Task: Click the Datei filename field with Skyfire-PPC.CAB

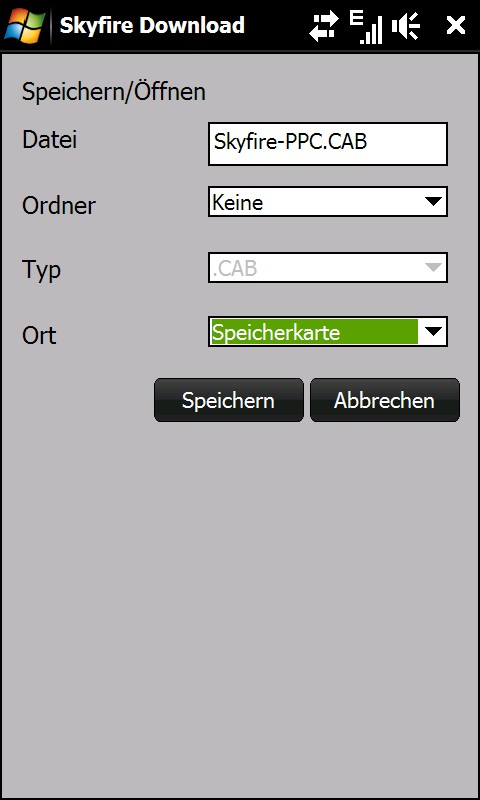Action: [328, 144]
